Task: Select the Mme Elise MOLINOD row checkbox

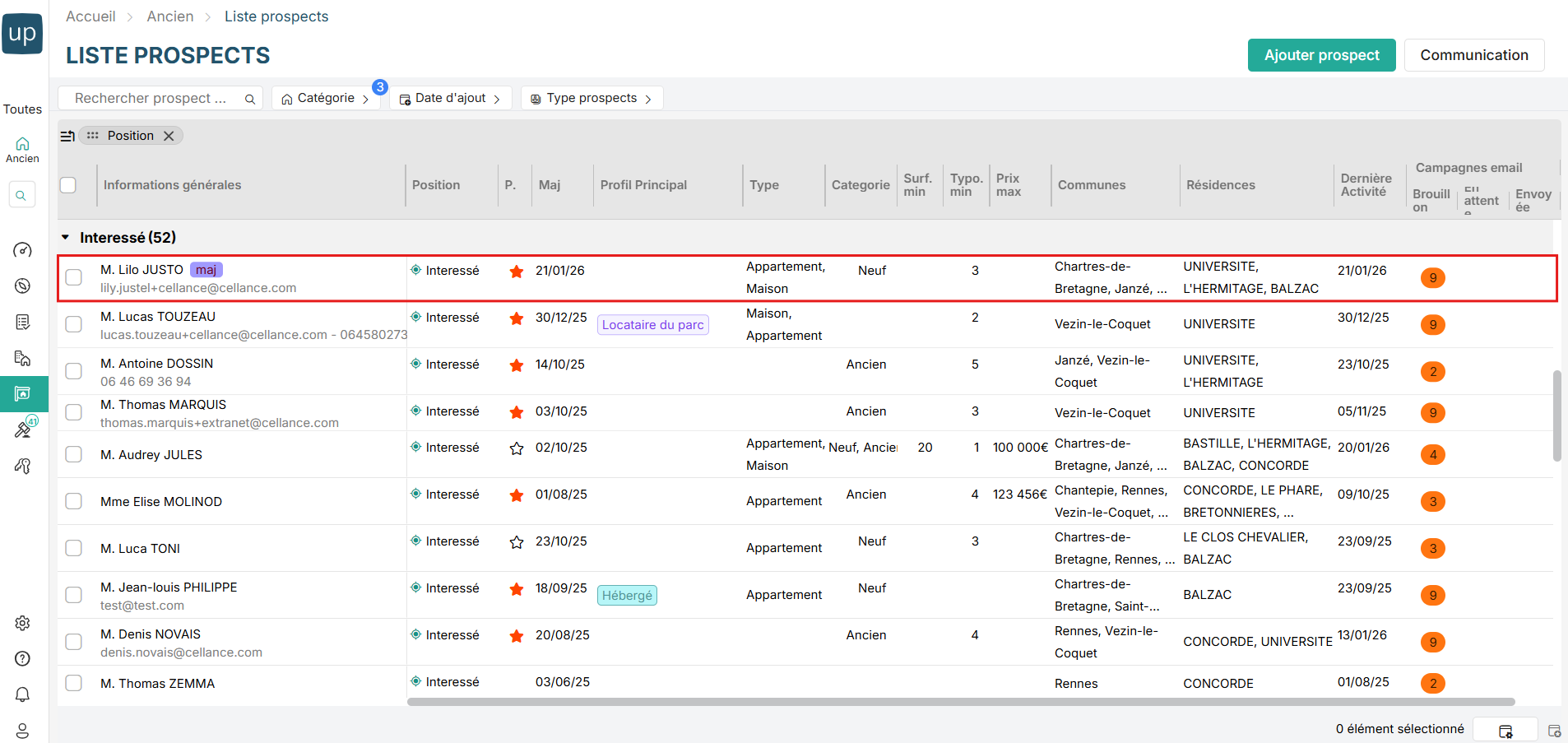Action: tap(74, 501)
